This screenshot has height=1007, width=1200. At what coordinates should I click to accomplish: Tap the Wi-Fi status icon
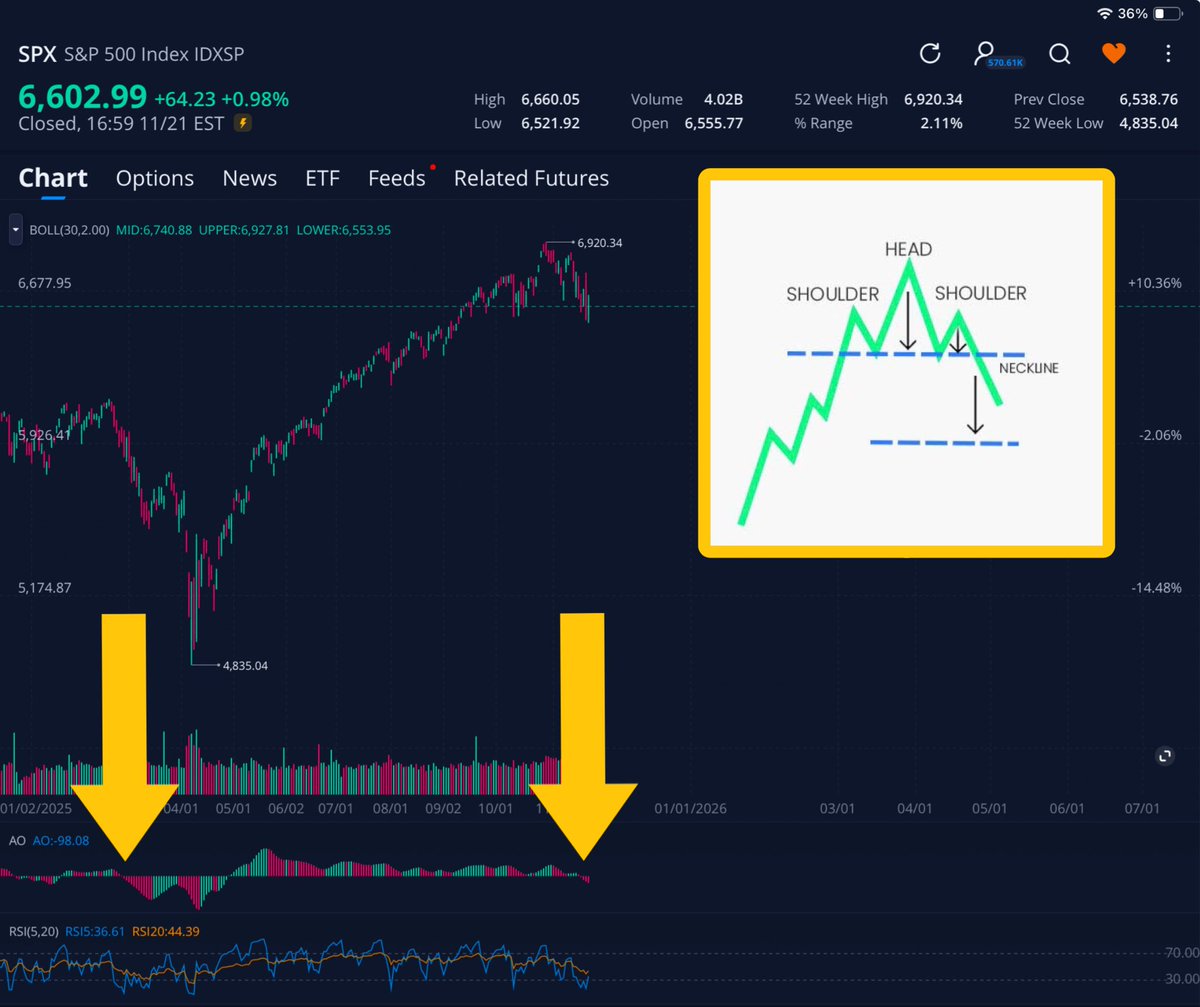1104,14
